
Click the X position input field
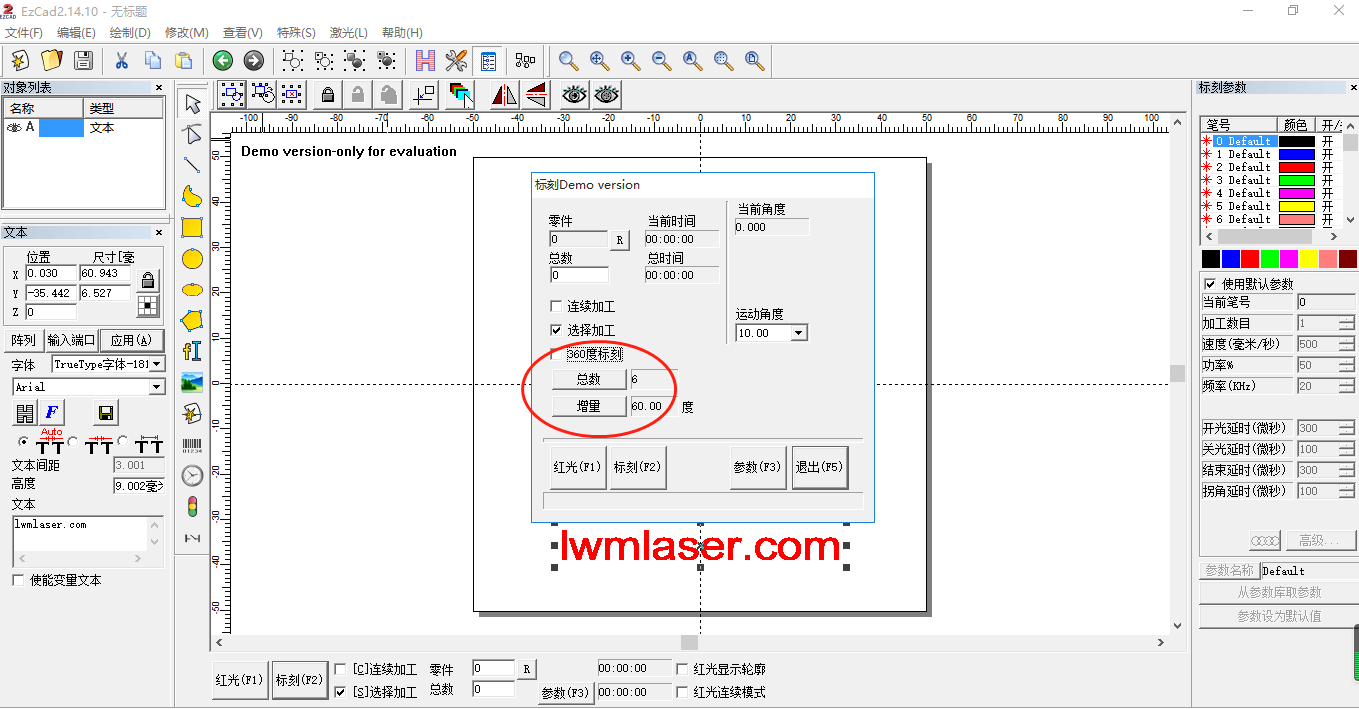pos(51,273)
